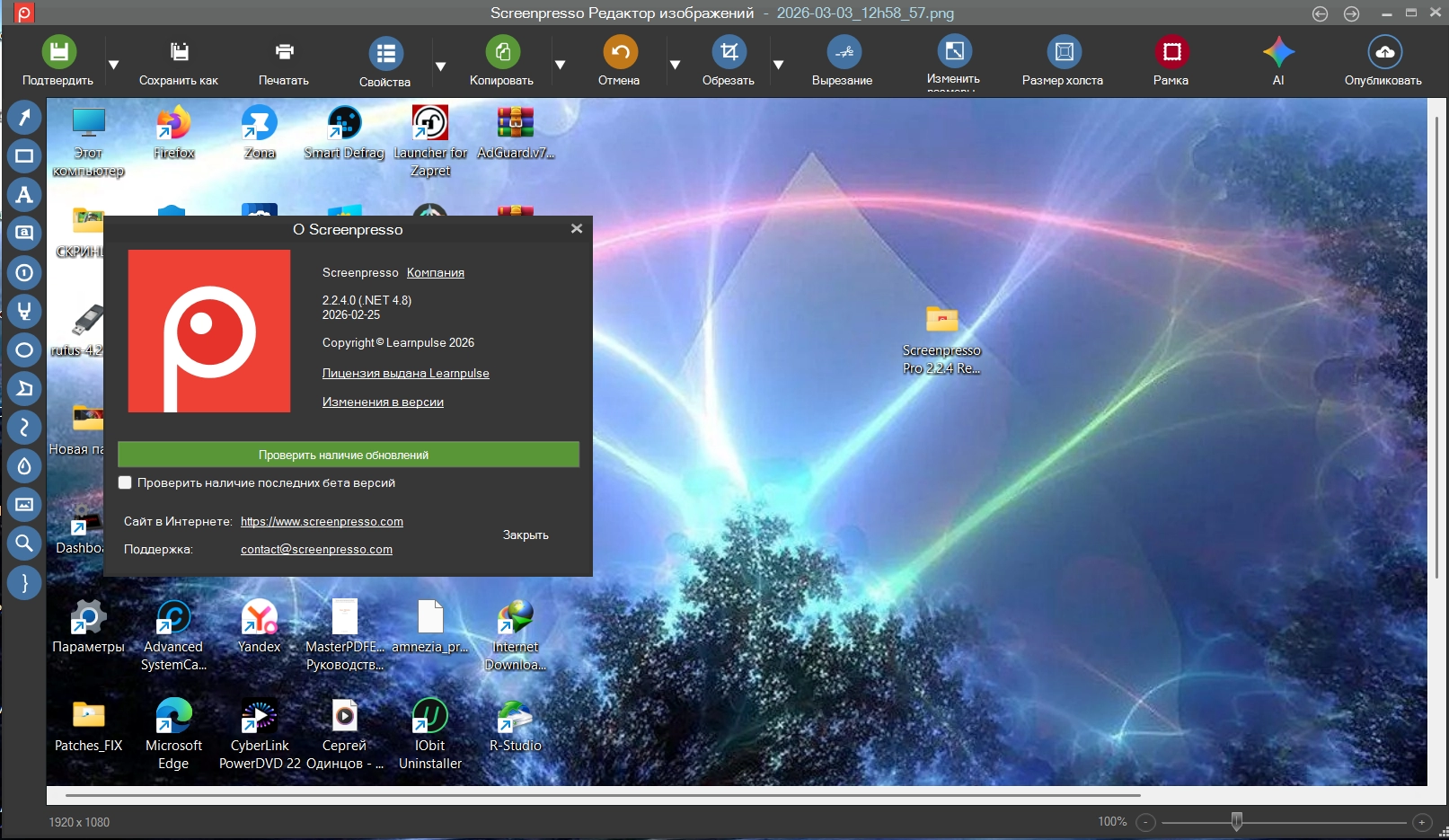Expand the dropdown arrow beside Подтвердить

click(x=114, y=65)
